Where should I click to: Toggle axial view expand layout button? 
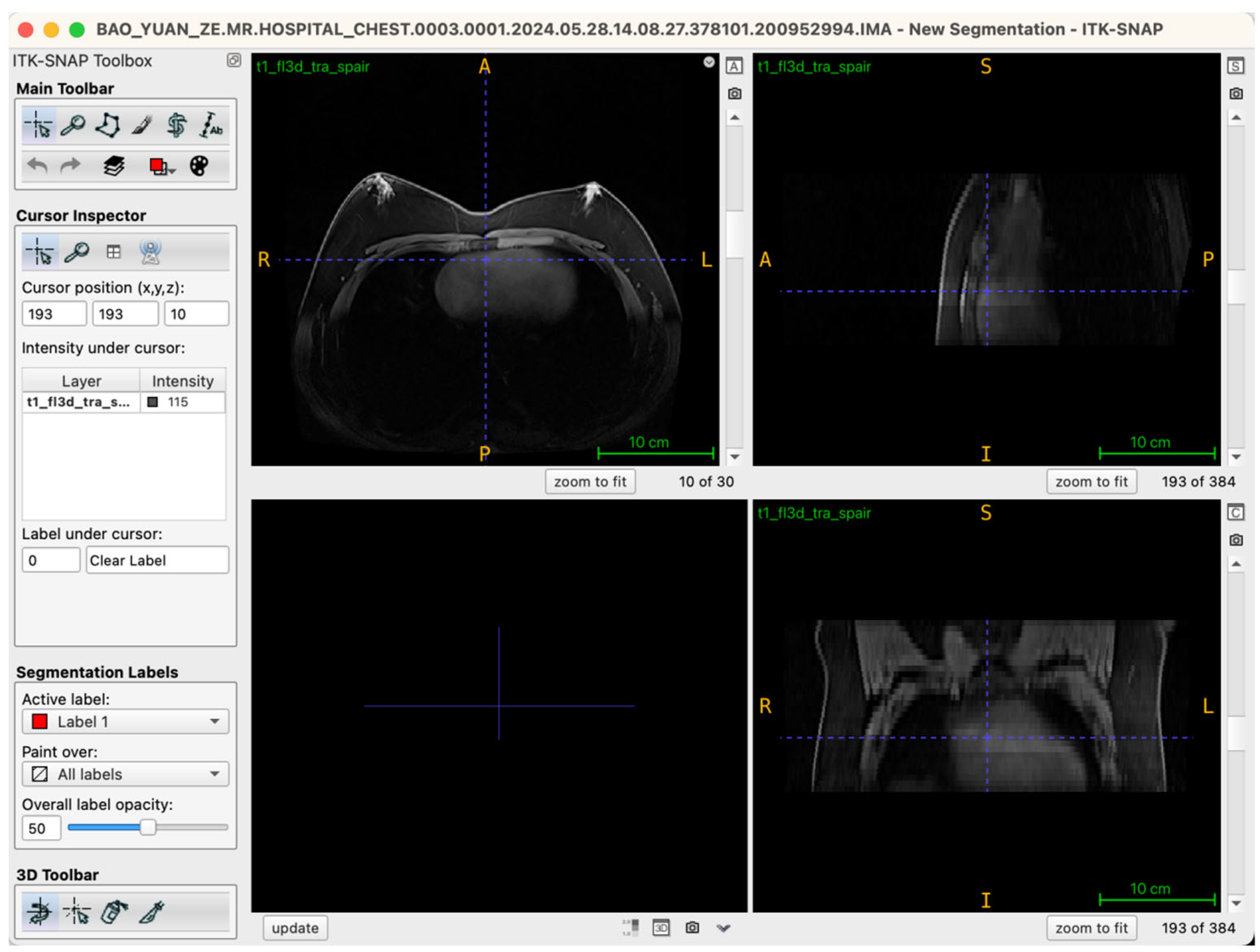click(734, 67)
